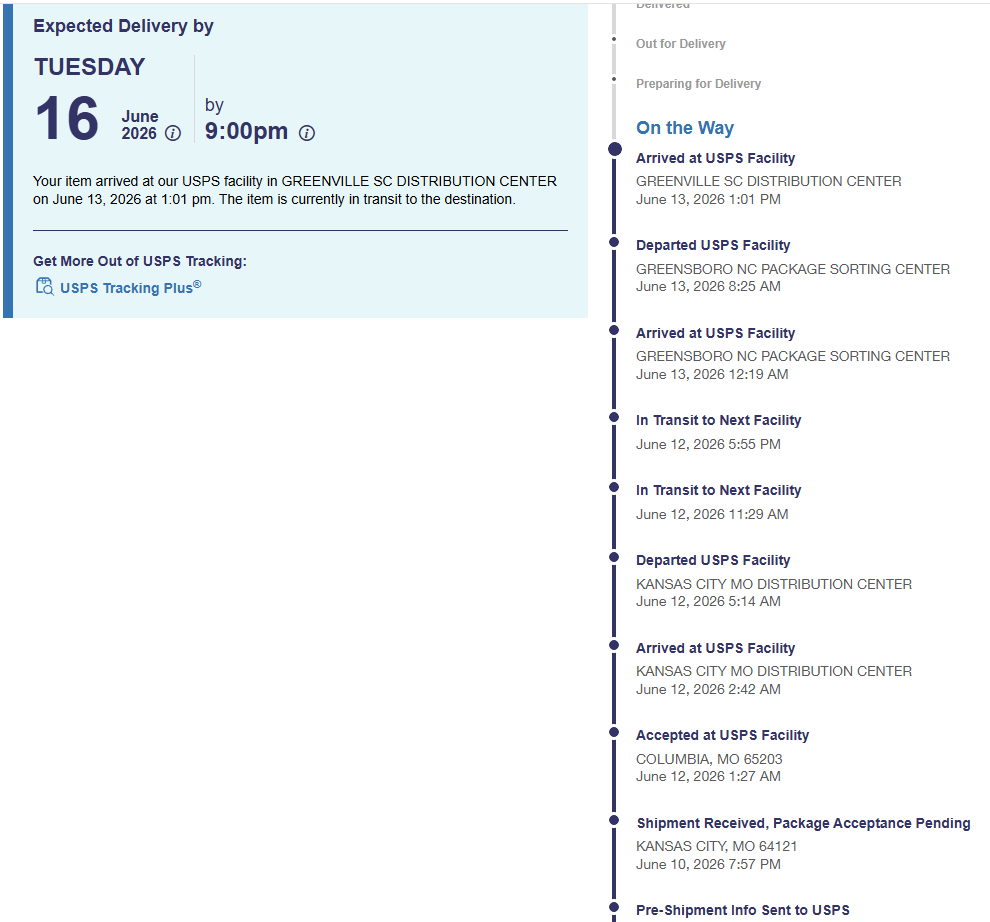
Task: Click the timeline dot for Accepted at USPS Facility
Action: point(614,733)
